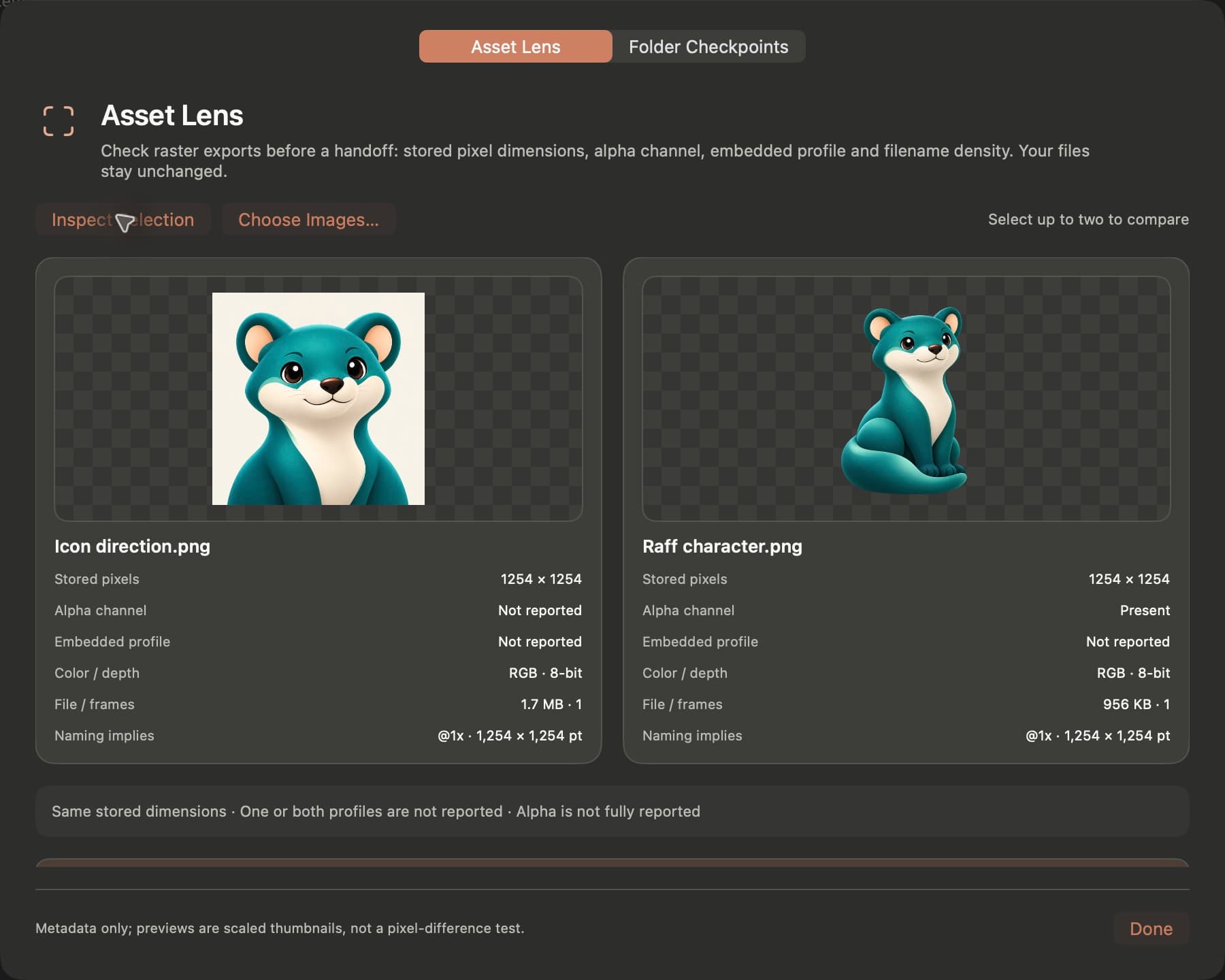The width and height of the screenshot is (1225, 980).
Task: Click Color / depth label in Icon direction card
Action: coord(97,673)
